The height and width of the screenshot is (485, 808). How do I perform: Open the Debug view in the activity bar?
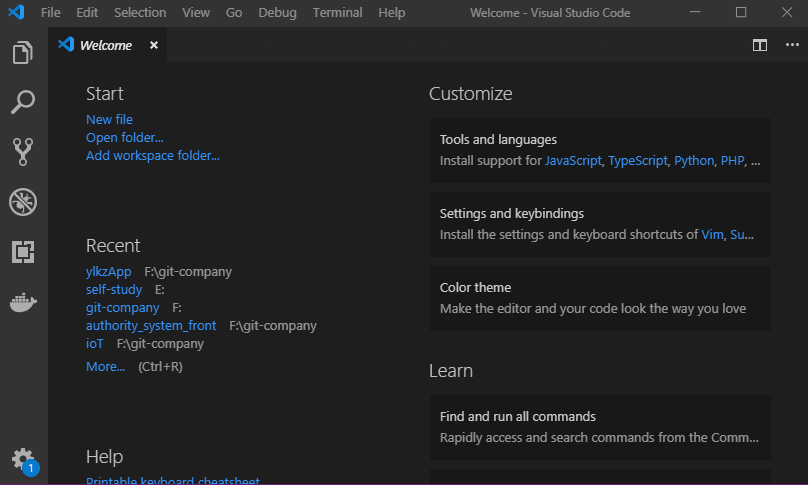(23, 202)
